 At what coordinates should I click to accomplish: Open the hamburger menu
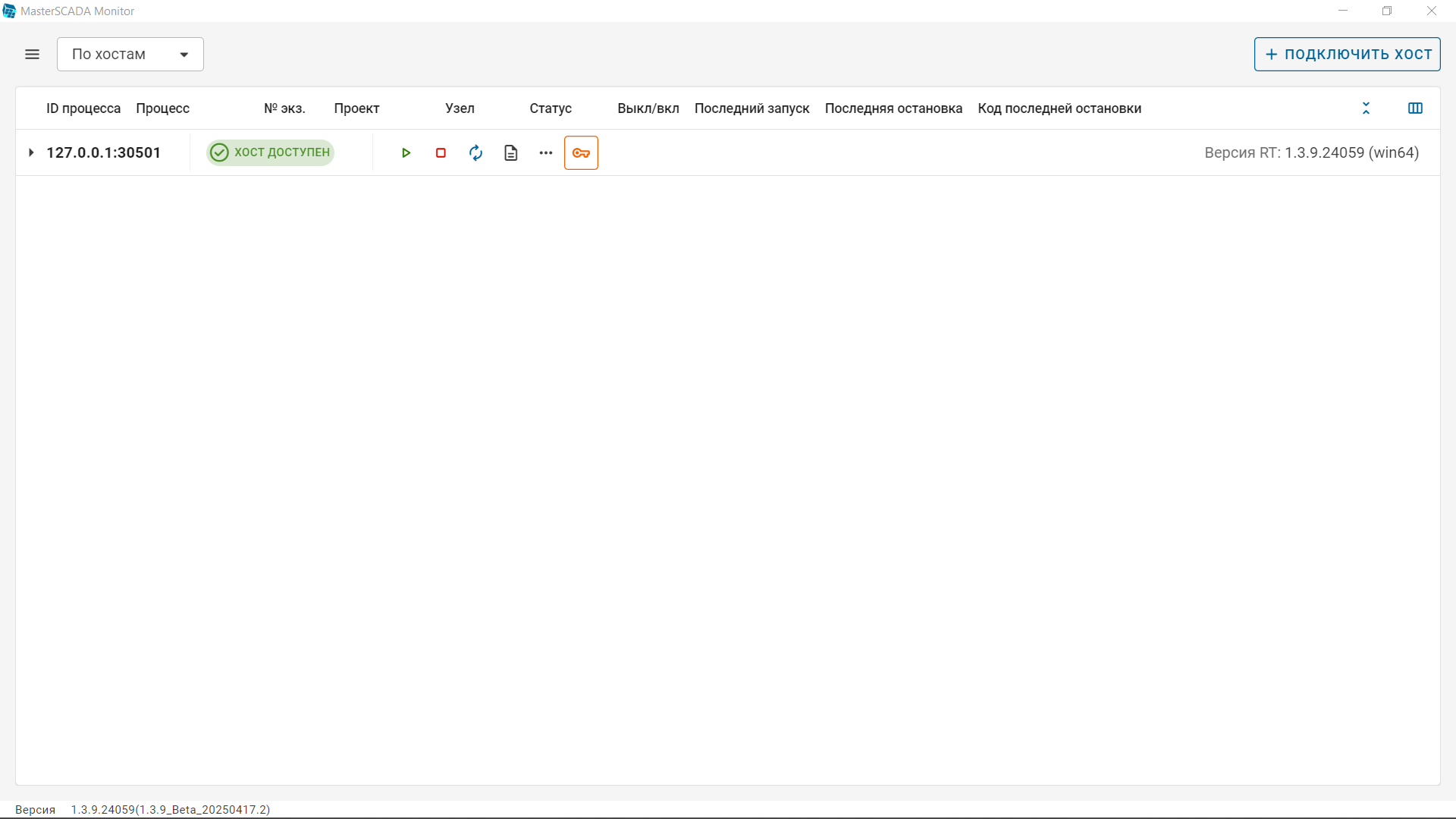coord(32,54)
